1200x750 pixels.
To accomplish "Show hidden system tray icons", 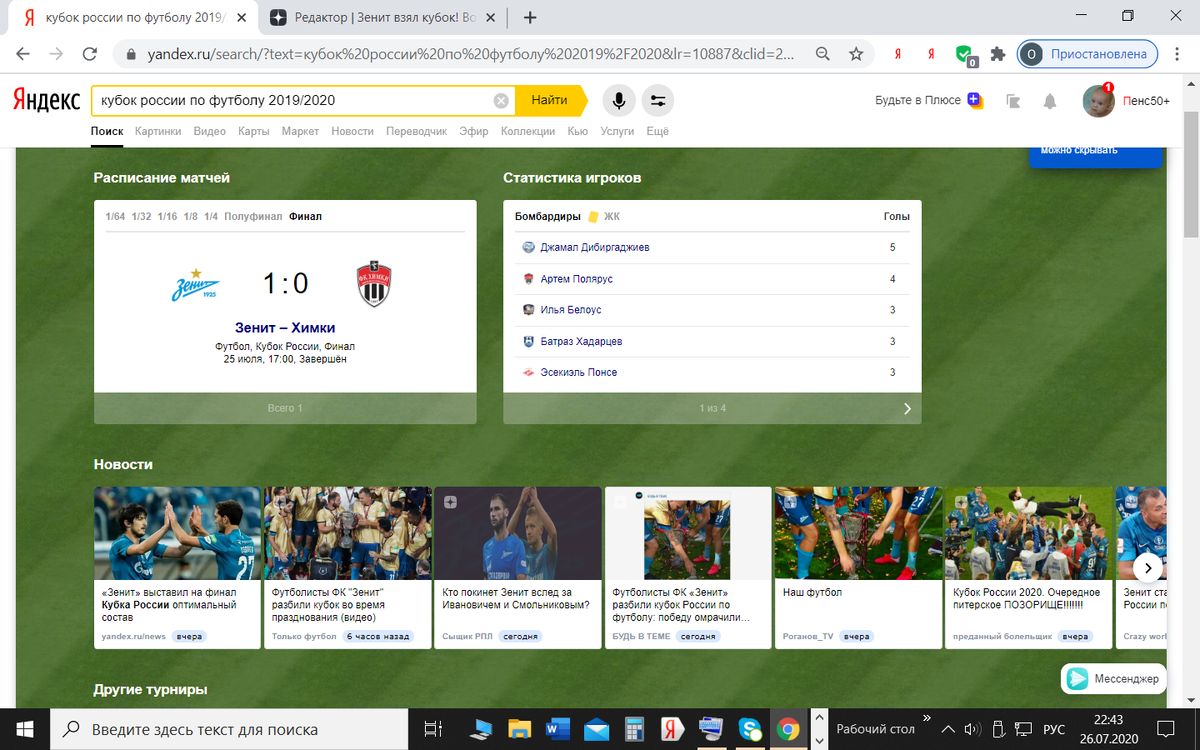I will [947, 729].
